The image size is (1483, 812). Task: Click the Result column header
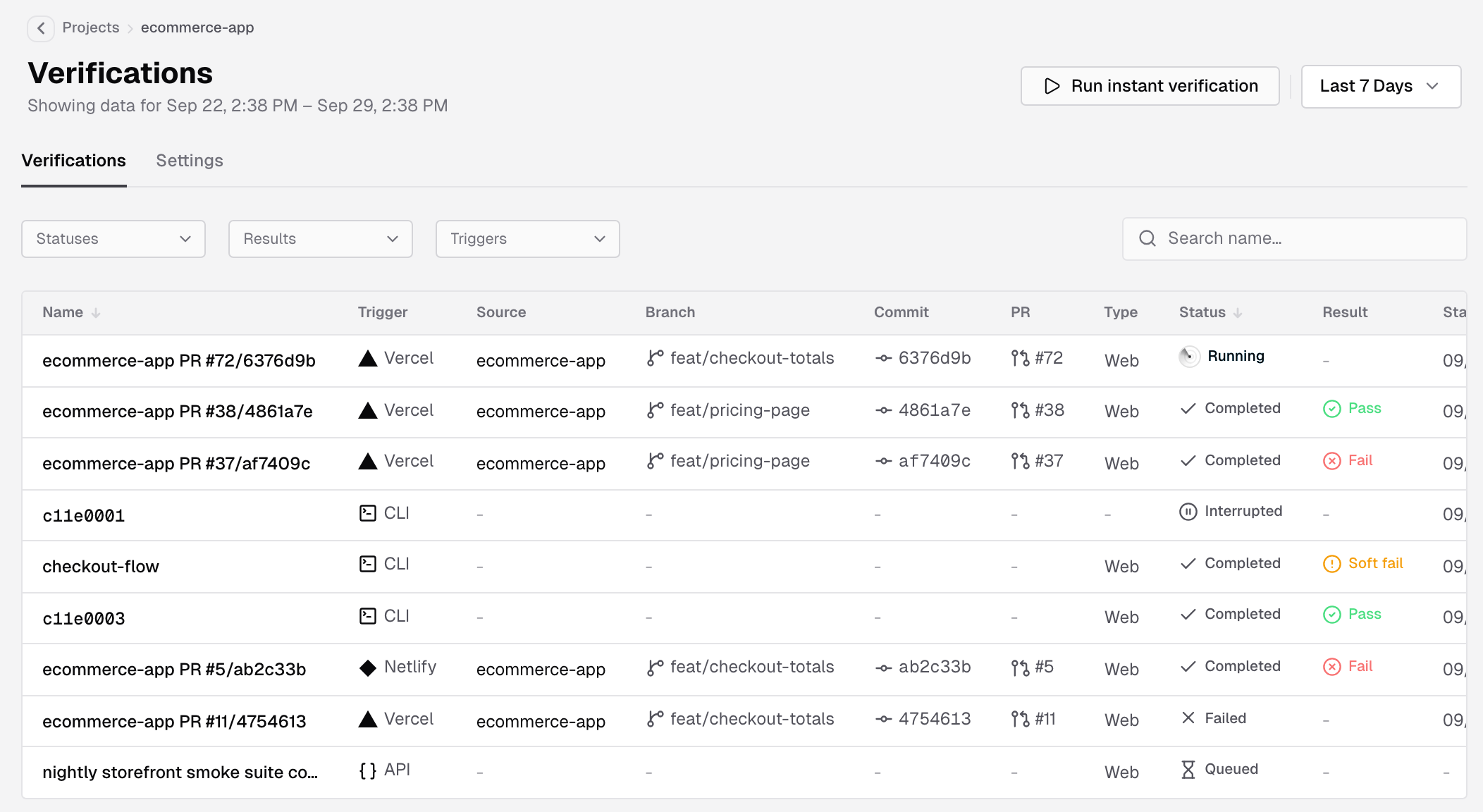(1345, 312)
